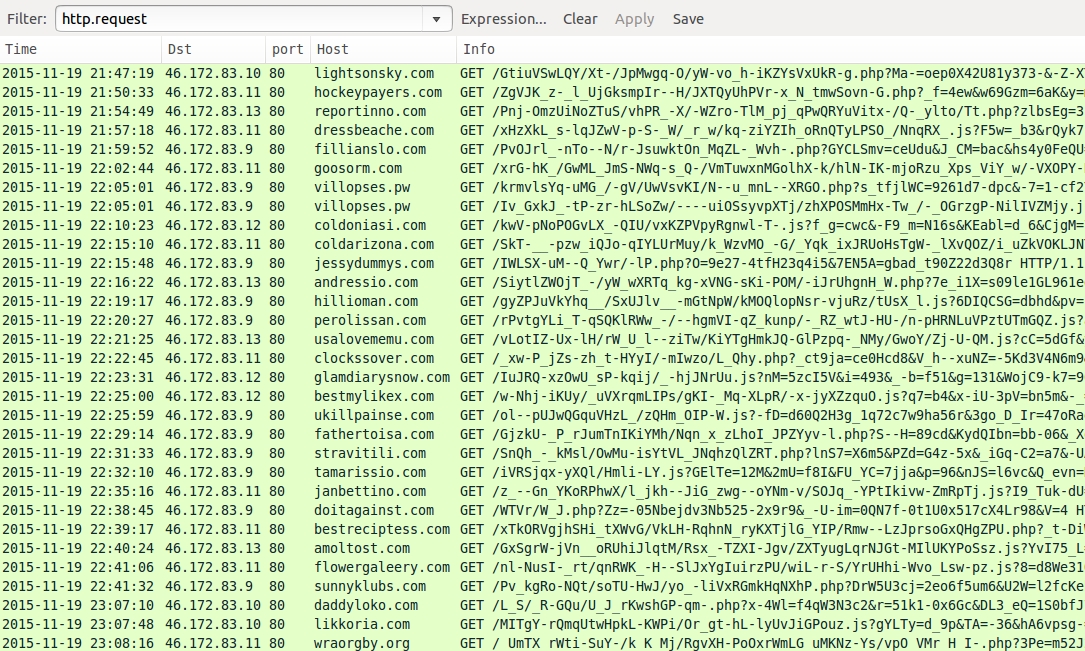This screenshot has width=1085, height=651.
Task: Click the Apply filter button
Action: tap(634, 19)
